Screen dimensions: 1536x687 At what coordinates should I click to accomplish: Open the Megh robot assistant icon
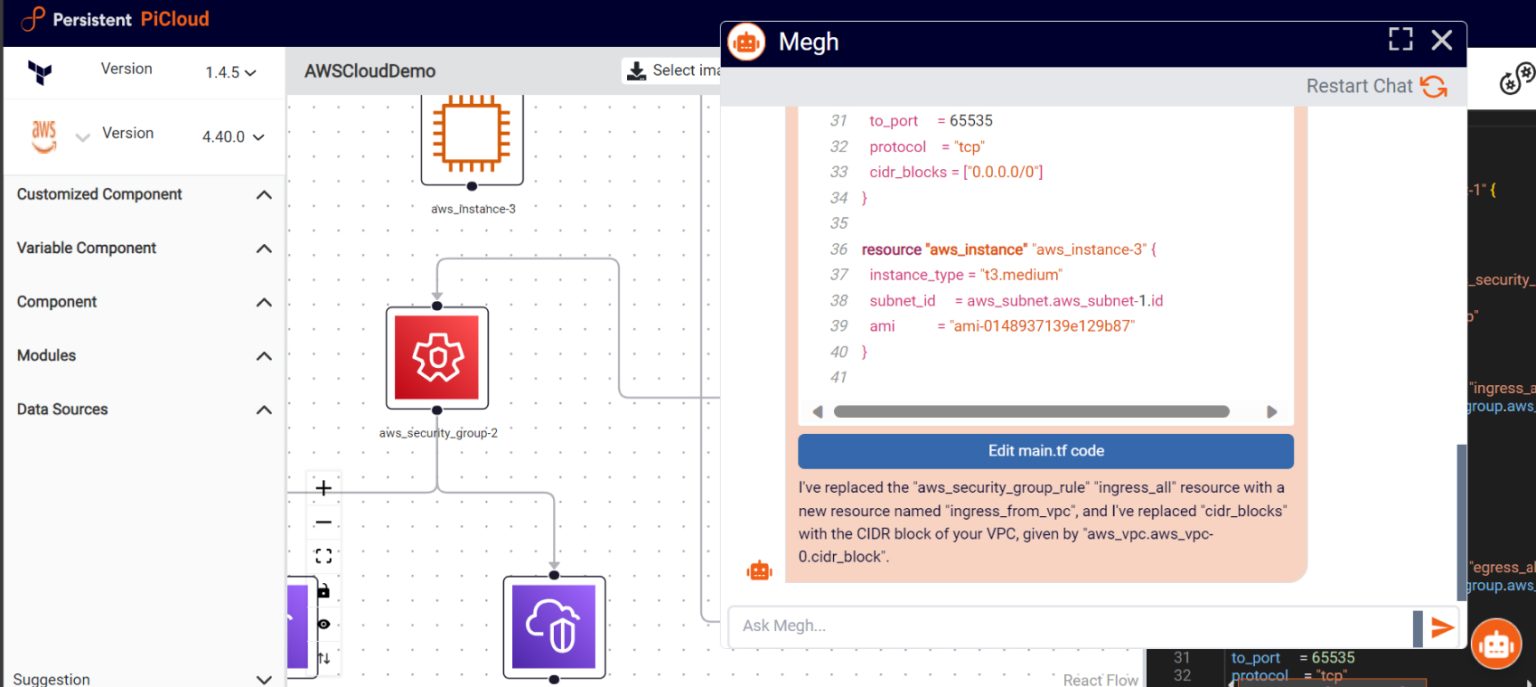tap(1494, 643)
